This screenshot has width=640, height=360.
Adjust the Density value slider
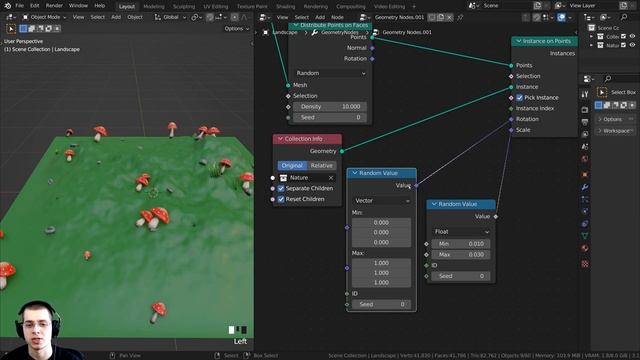(x=330, y=107)
